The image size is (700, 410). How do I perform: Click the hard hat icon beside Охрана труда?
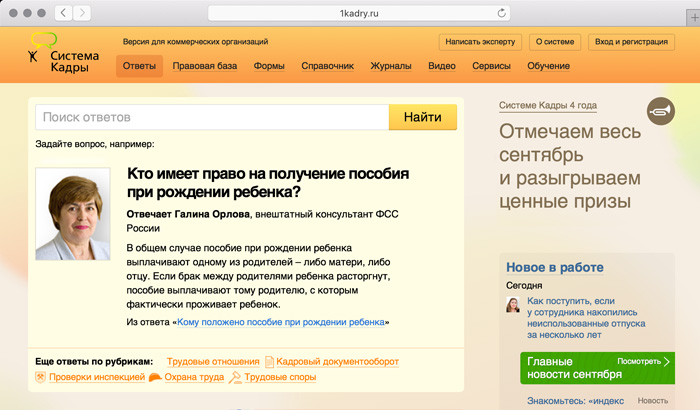point(155,377)
